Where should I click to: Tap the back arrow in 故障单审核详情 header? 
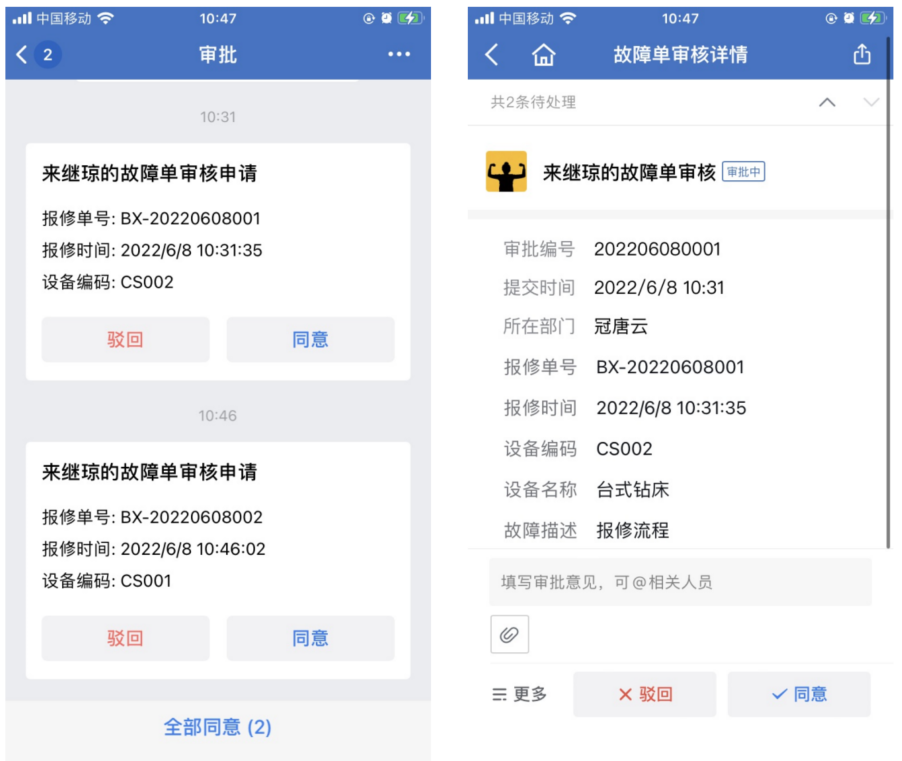coord(491,55)
